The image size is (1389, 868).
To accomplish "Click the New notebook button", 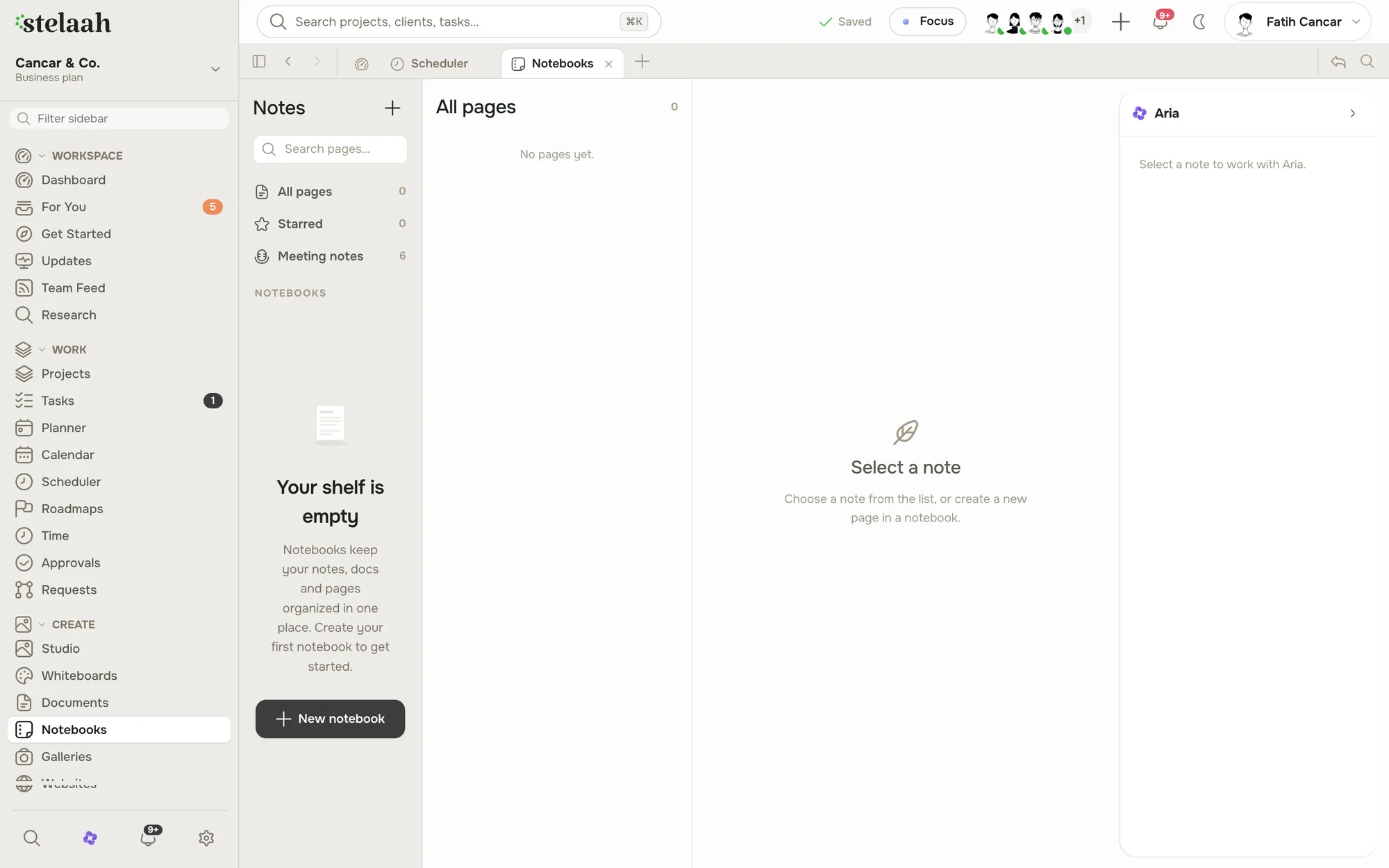I will click(330, 719).
